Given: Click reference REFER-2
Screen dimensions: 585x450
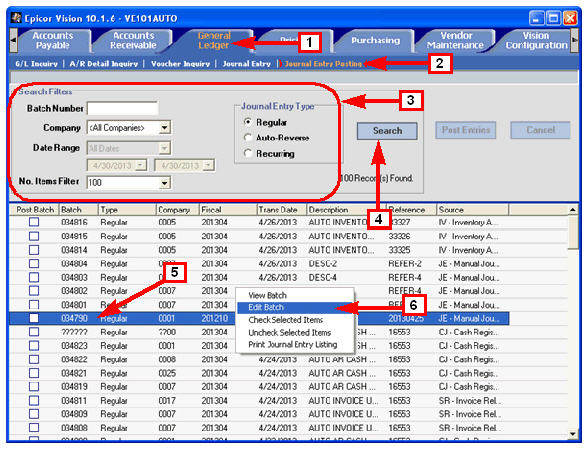Looking at the screenshot, I should point(405,264).
